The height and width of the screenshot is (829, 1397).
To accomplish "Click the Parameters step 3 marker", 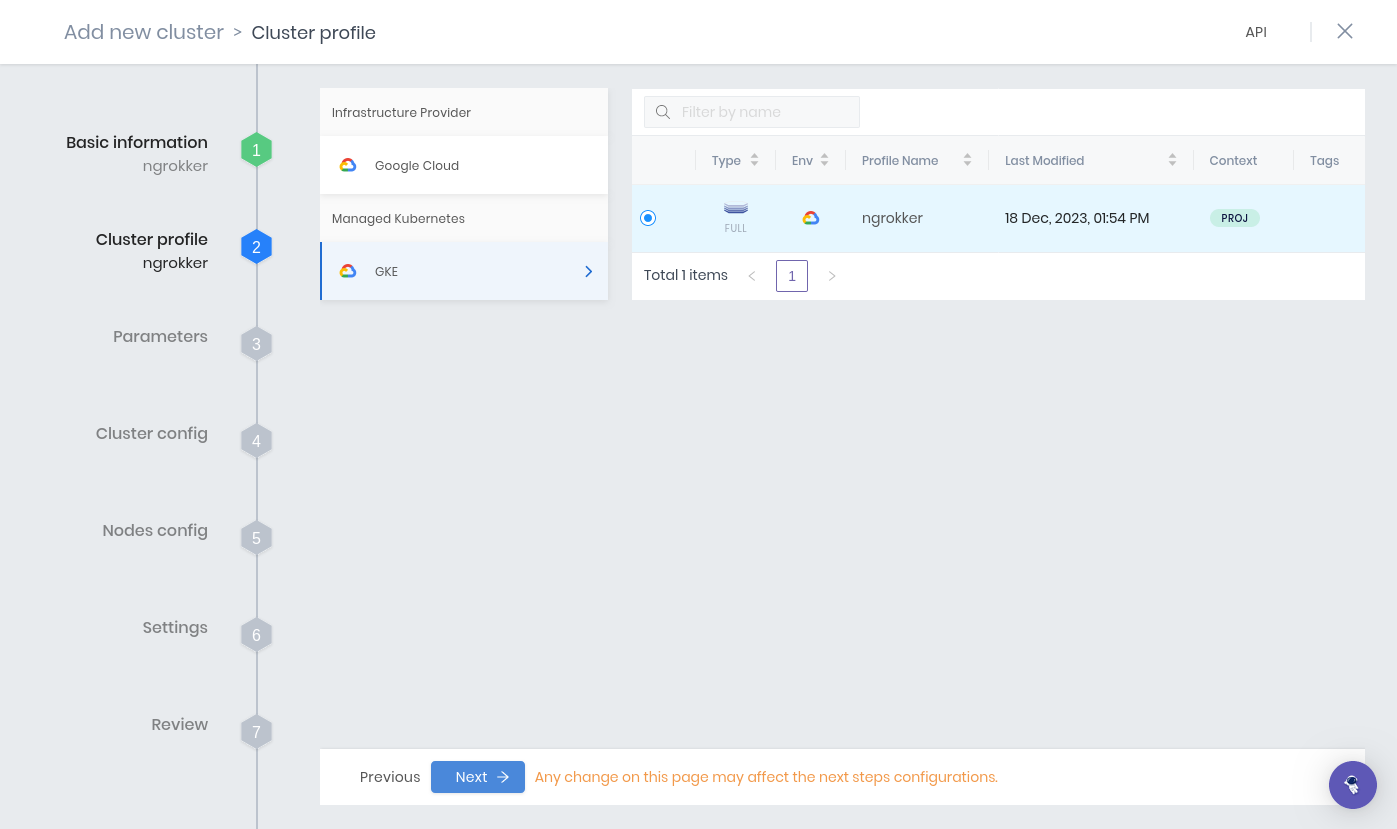I will coord(256,343).
